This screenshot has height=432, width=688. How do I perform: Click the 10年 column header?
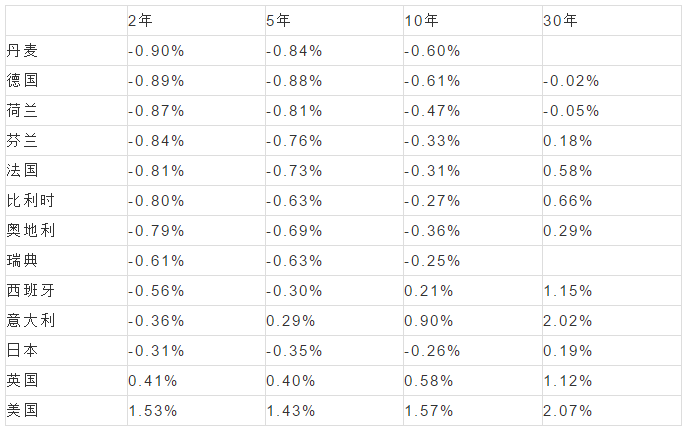click(x=421, y=21)
